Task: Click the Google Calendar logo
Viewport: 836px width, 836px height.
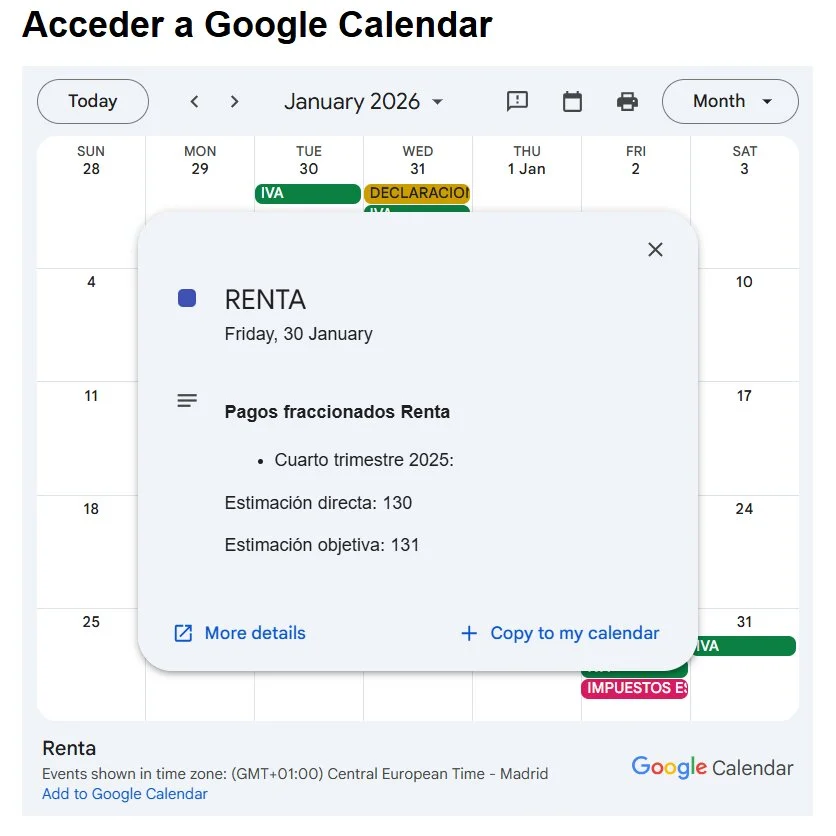Action: click(x=711, y=767)
